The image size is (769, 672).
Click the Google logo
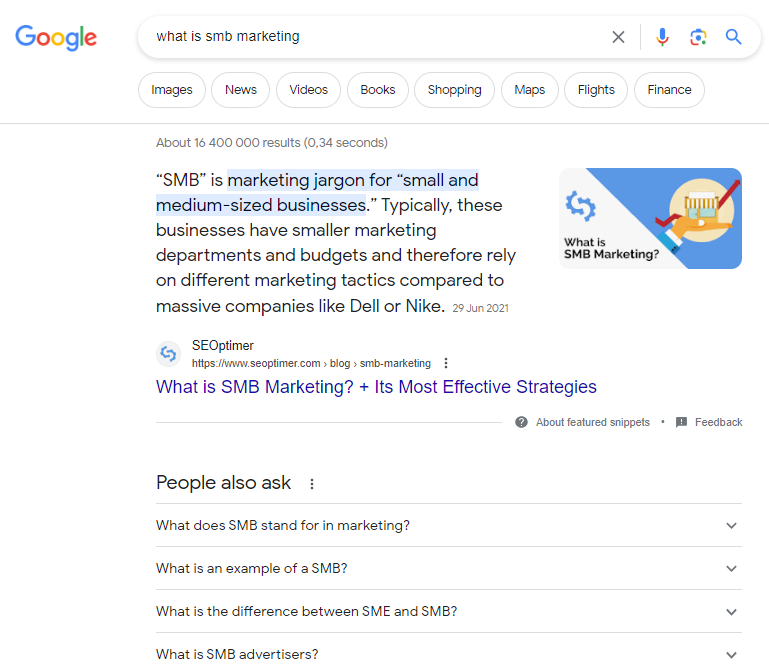[56, 38]
